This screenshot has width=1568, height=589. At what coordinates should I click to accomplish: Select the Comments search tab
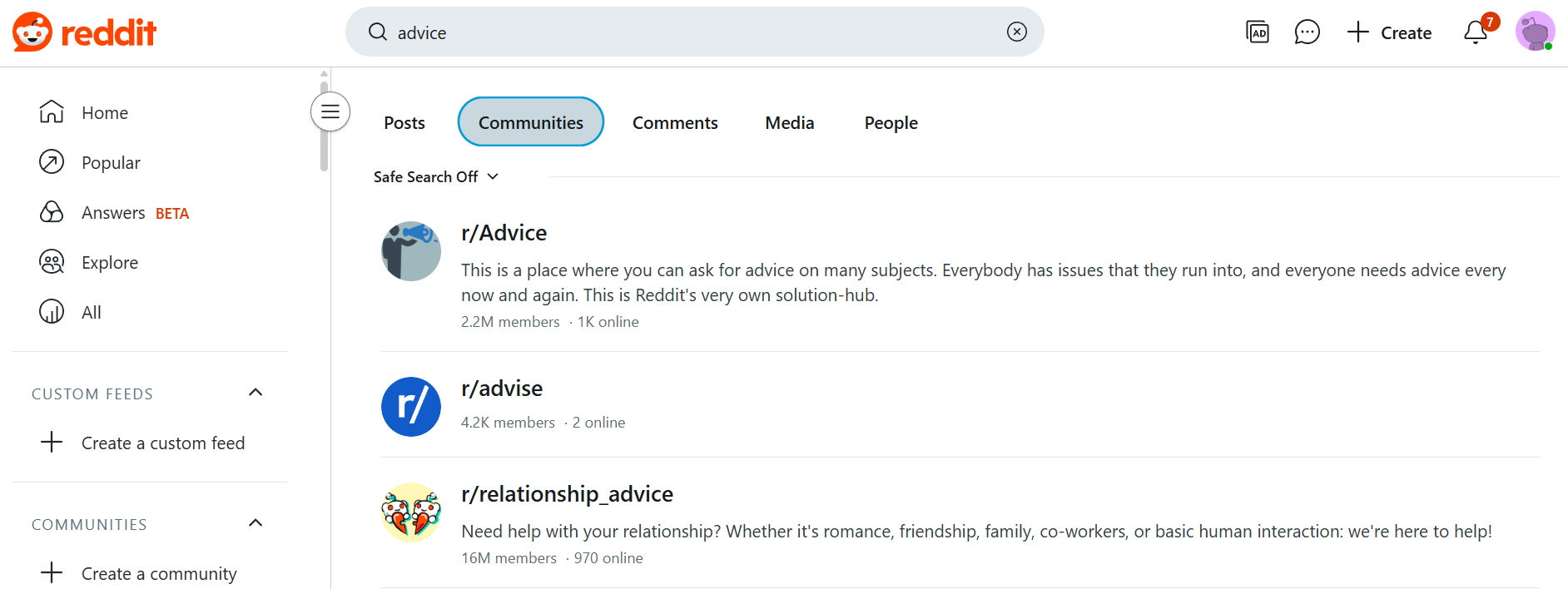pos(675,122)
